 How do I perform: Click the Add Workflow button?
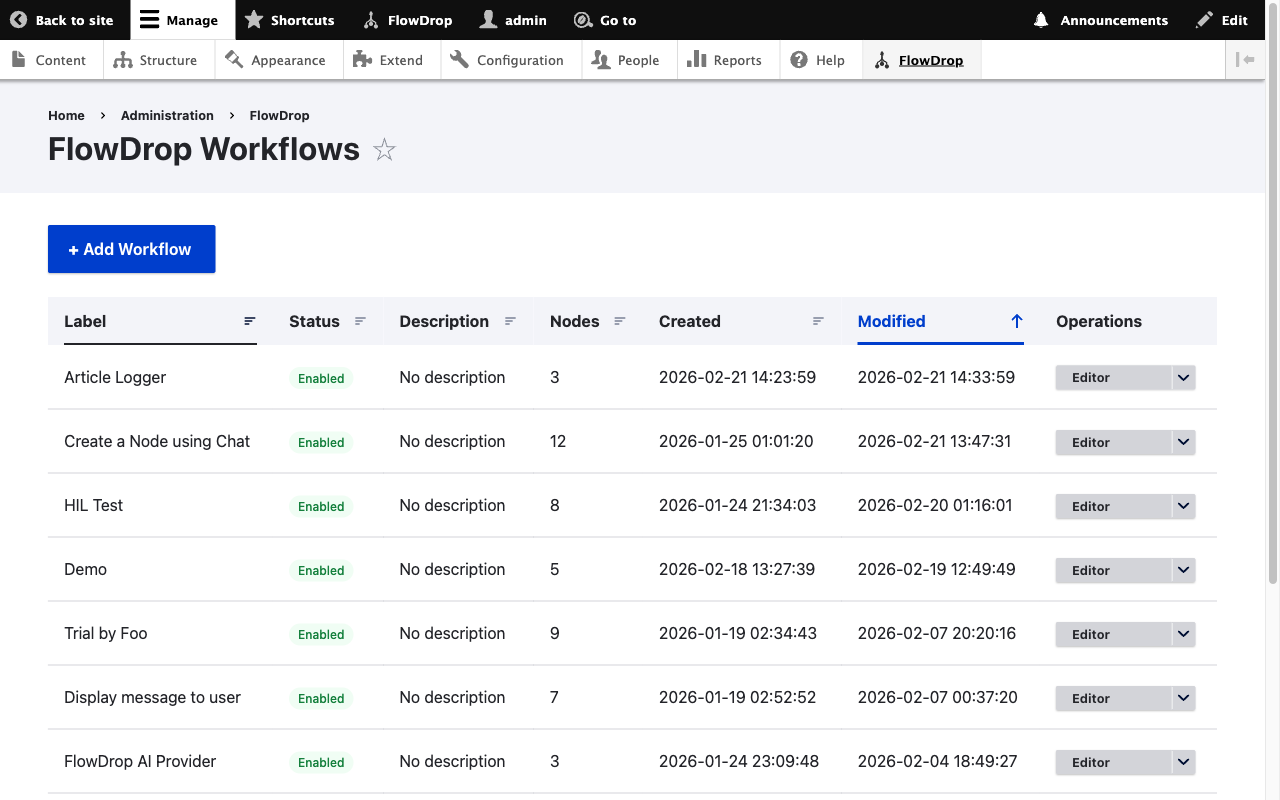click(131, 249)
